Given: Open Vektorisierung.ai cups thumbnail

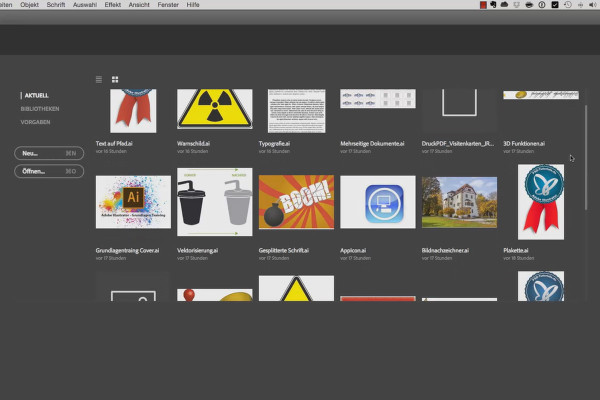Looking at the screenshot, I should coord(215,202).
